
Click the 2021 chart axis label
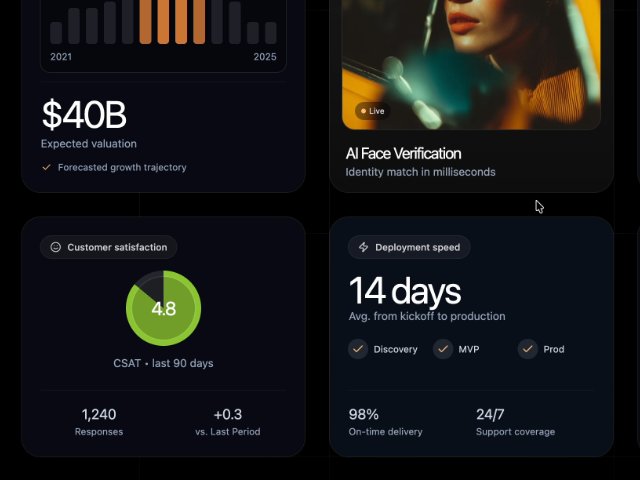pyautogui.click(x=61, y=57)
